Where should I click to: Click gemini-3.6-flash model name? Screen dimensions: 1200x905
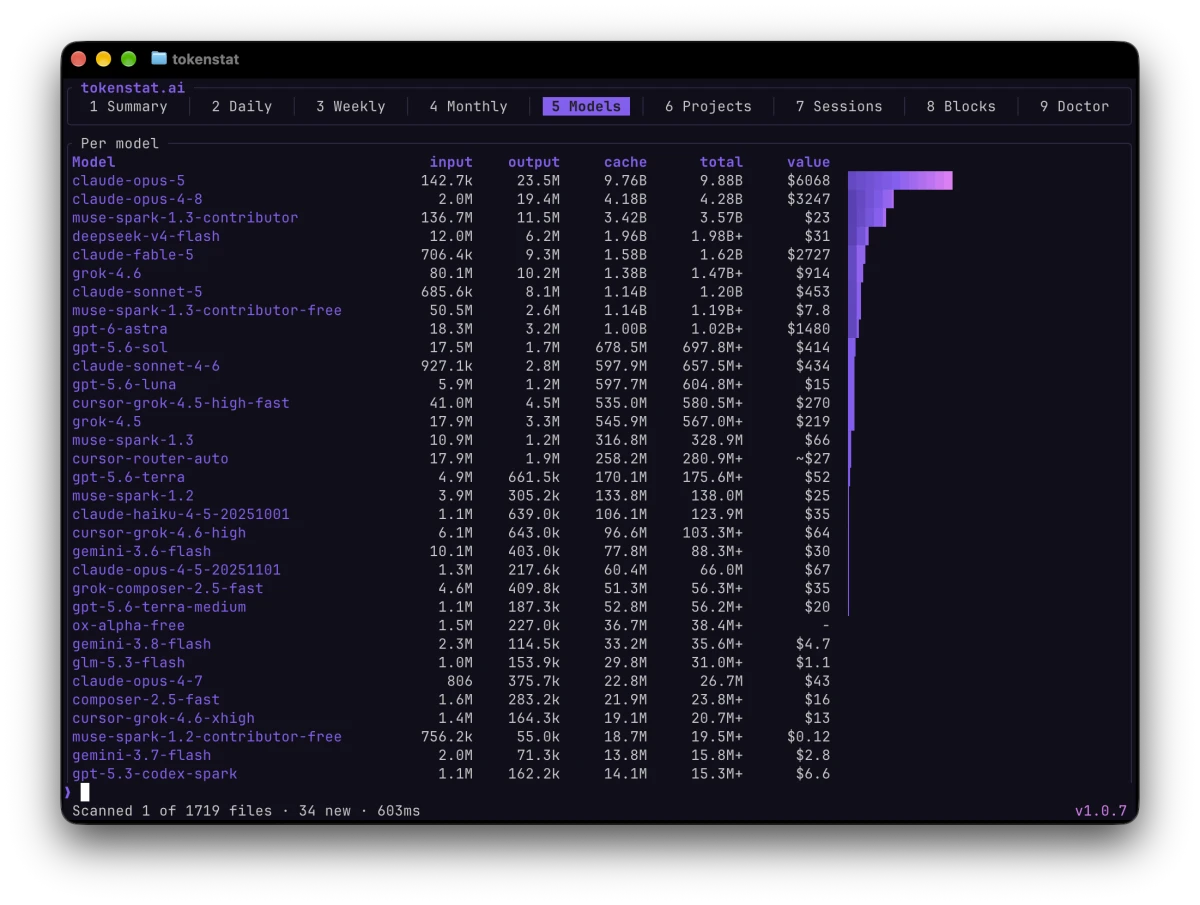(x=142, y=551)
